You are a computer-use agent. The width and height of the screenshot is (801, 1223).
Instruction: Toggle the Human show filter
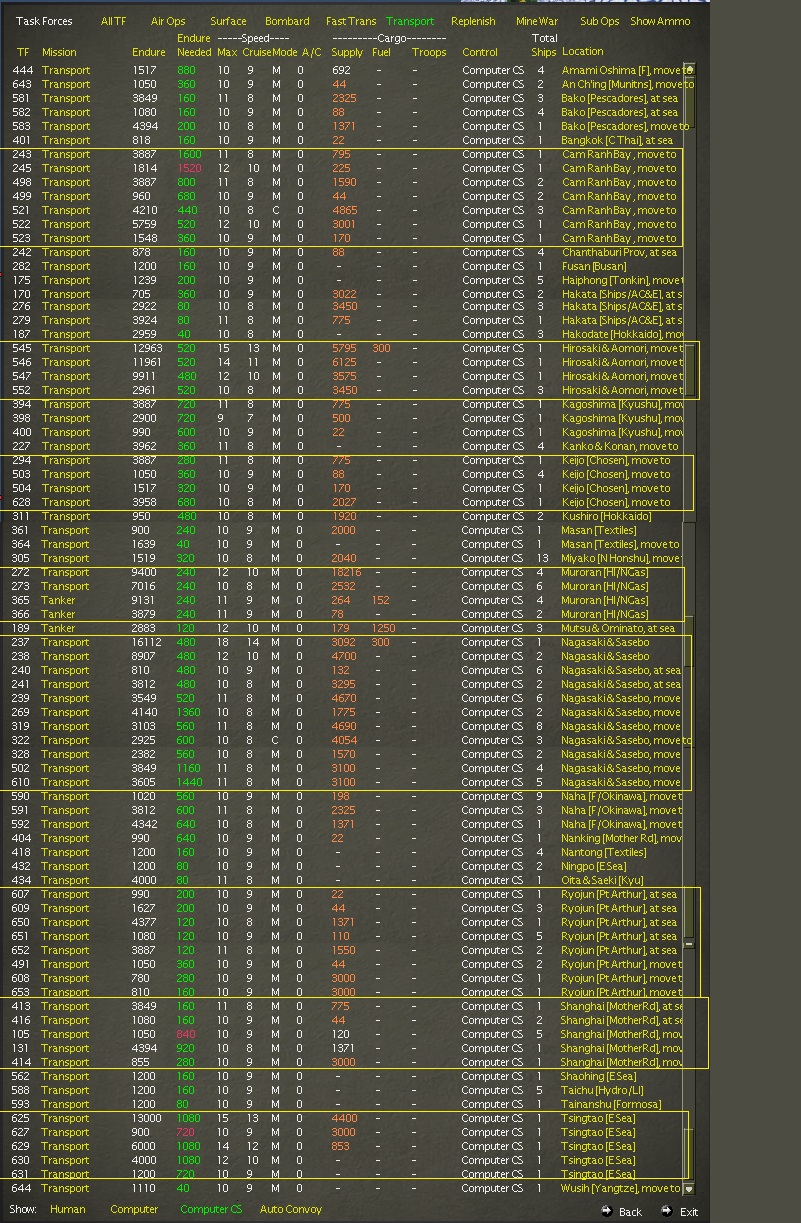pos(68,1209)
